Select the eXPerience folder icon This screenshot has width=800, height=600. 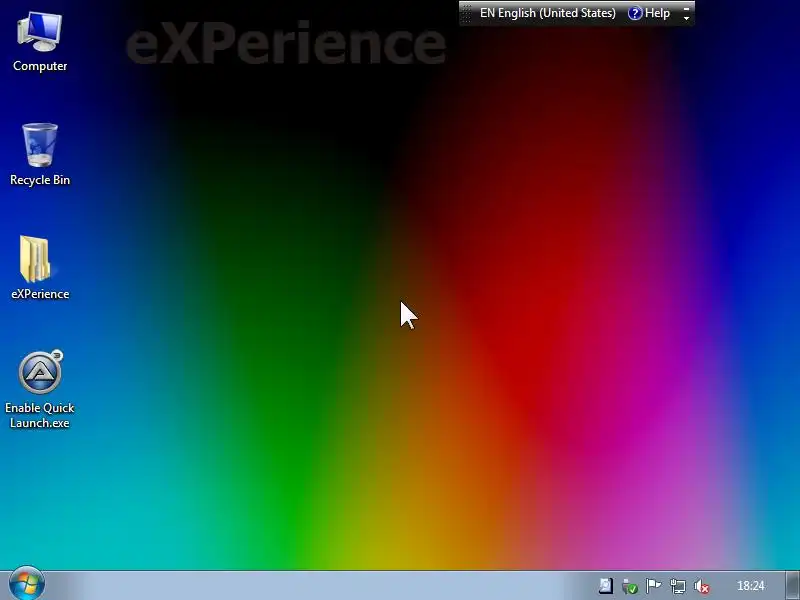(40, 268)
